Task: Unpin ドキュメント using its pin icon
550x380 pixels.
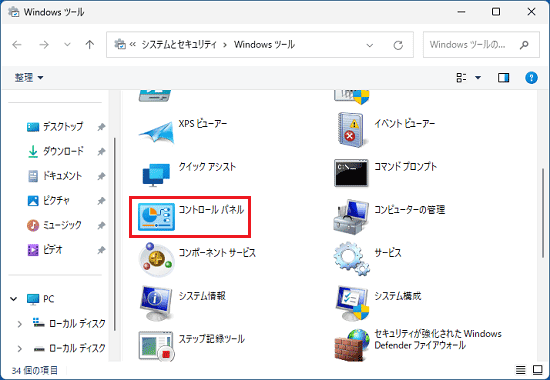Action: pyautogui.click(x=101, y=176)
